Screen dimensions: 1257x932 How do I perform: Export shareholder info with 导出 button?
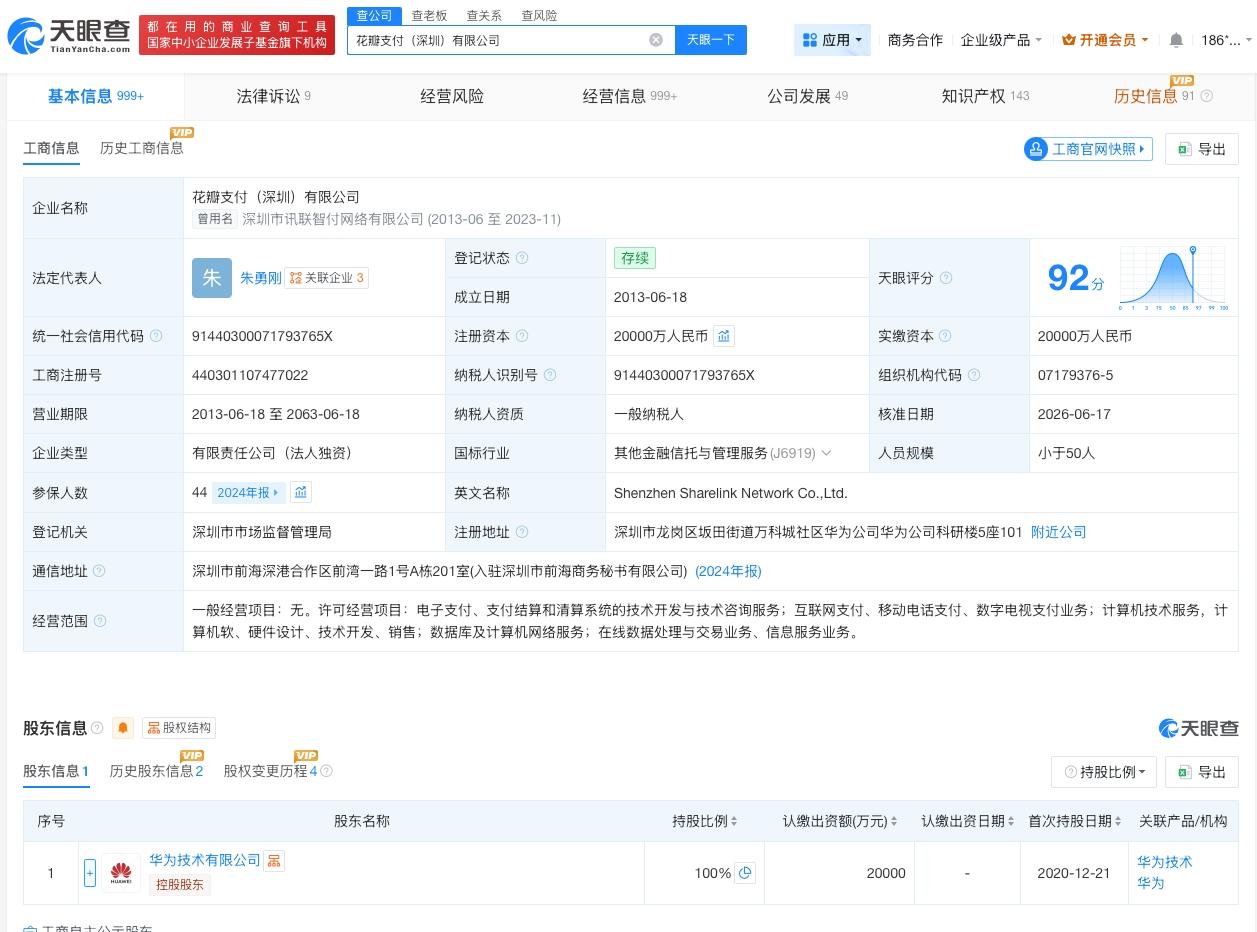1201,772
